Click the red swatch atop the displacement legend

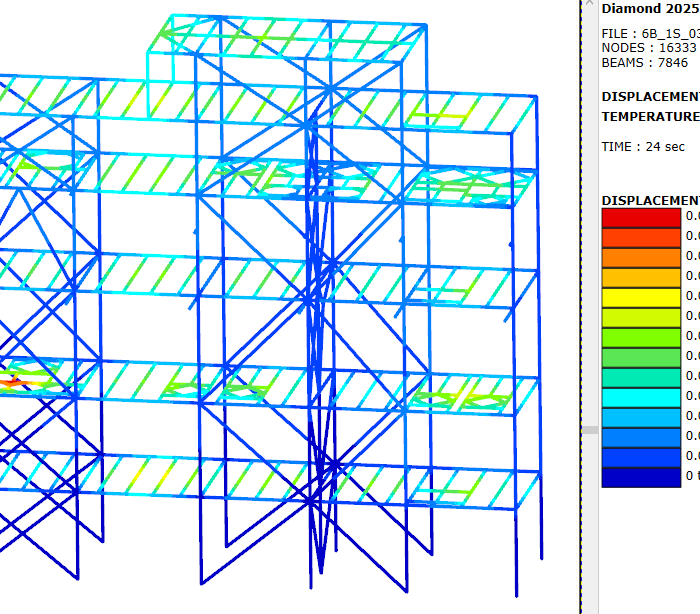[x=640, y=217]
